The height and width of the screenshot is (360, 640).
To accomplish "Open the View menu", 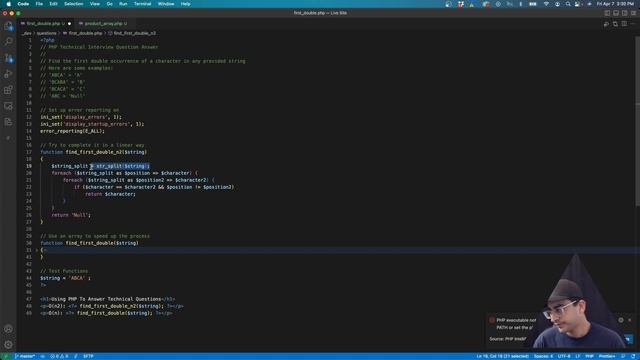I will [x=95, y=4].
